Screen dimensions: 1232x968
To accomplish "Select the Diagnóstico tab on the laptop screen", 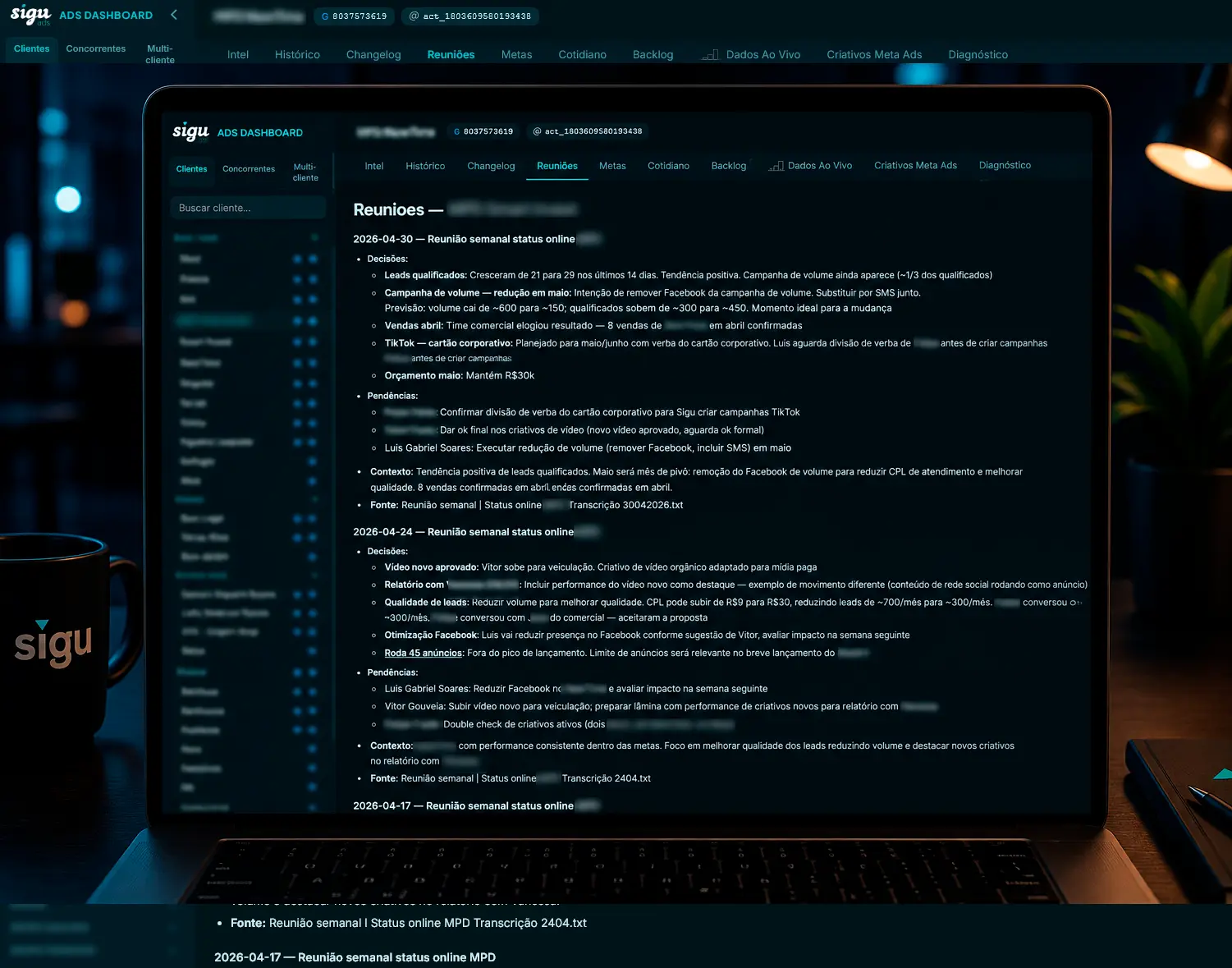I will click(1005, 166).
